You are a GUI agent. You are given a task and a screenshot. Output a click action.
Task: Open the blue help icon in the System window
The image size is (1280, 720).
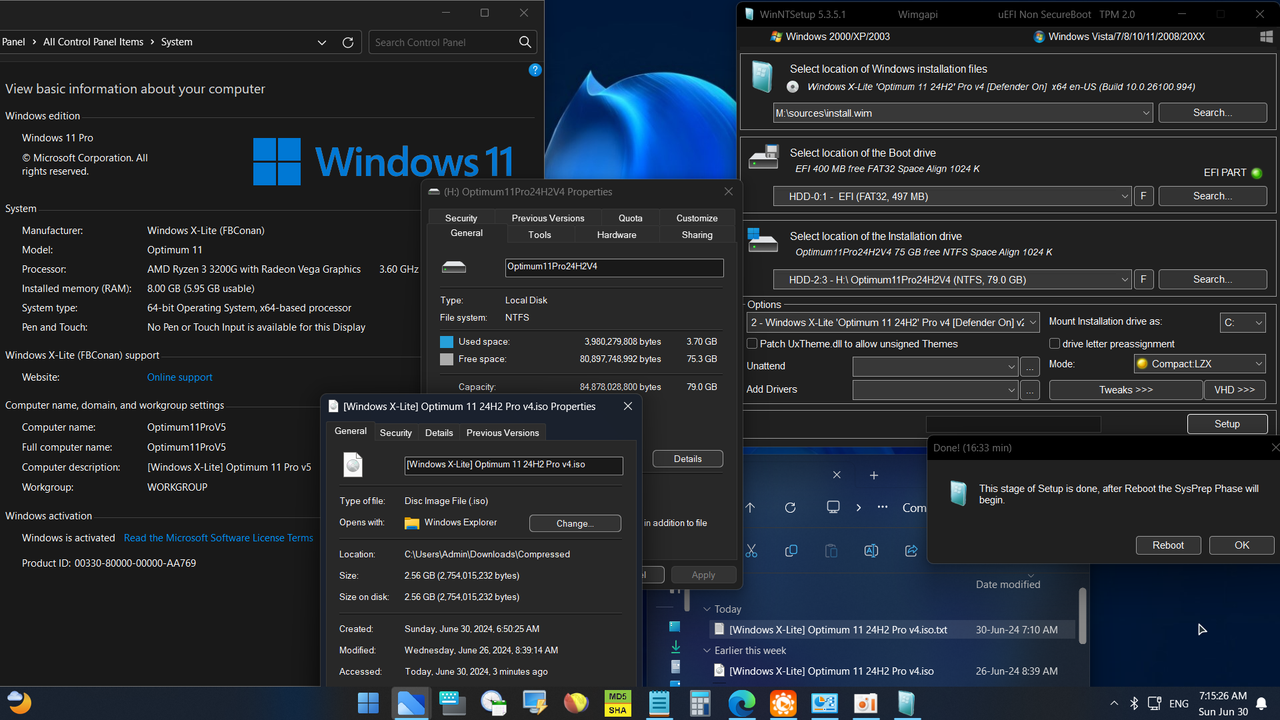pyautogui.click(x=534, y=70)
